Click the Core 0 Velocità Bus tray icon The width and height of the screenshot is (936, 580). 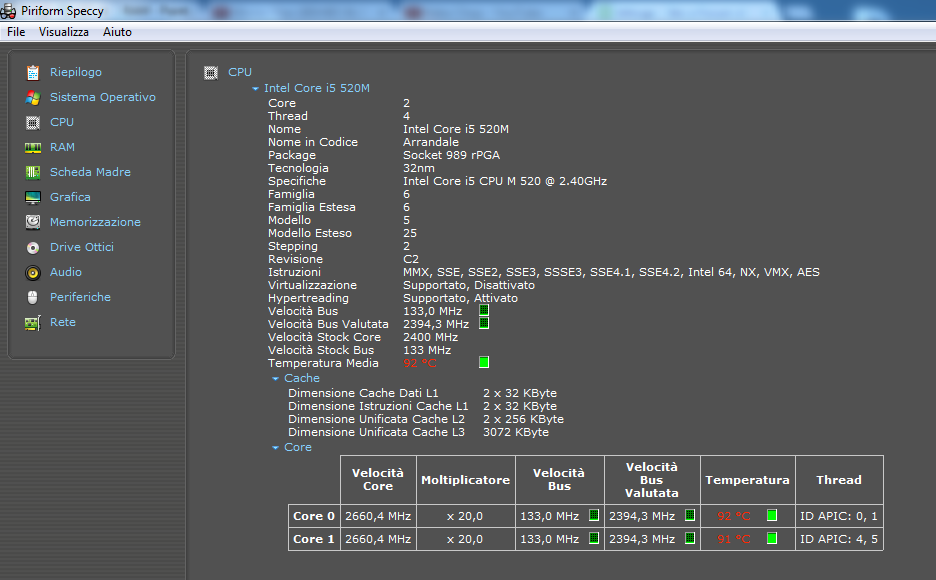594,515
